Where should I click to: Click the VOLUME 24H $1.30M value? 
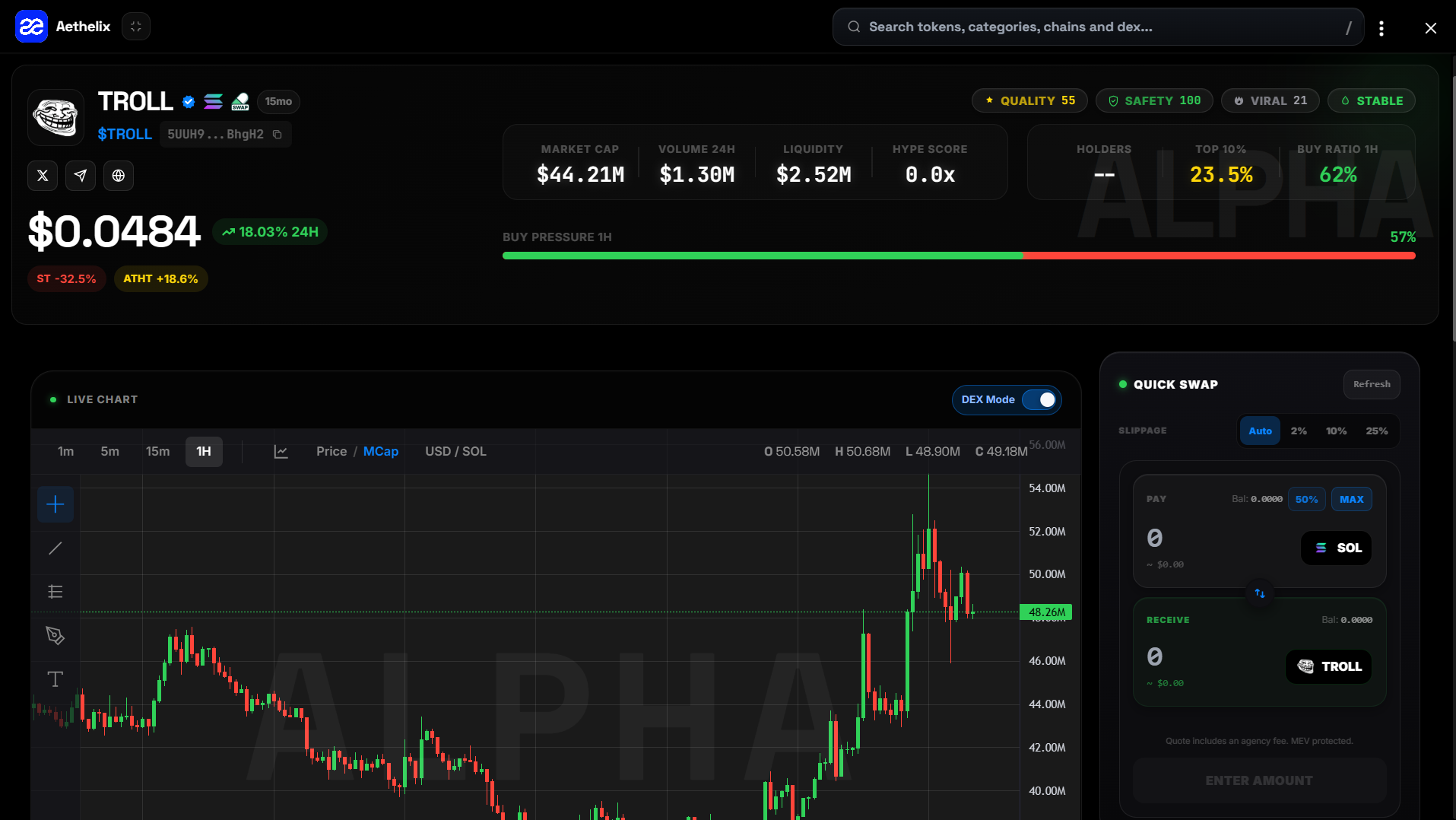[x=696, y=175]
